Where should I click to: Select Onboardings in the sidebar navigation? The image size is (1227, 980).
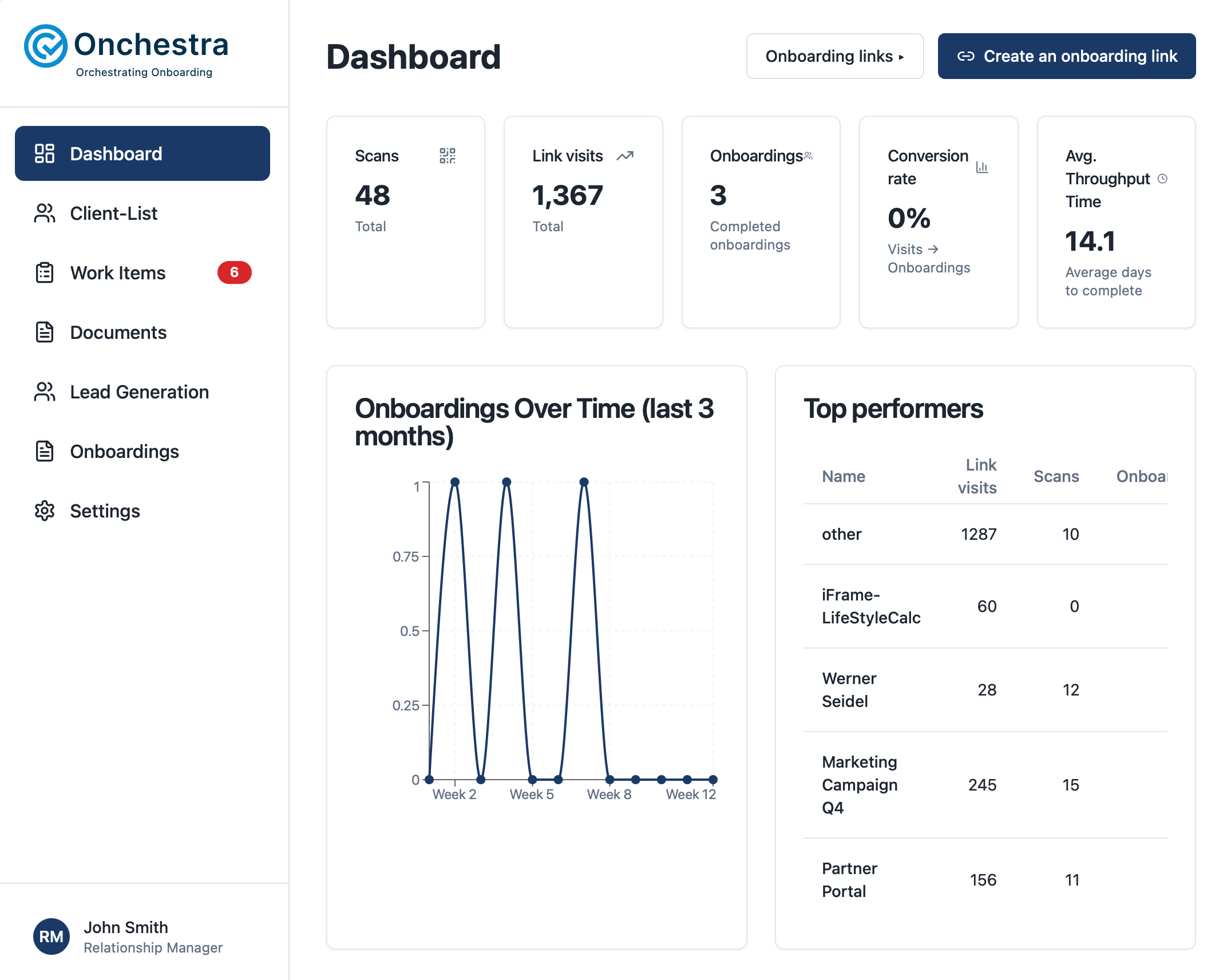pyautogui.click(x=124, y=451)
